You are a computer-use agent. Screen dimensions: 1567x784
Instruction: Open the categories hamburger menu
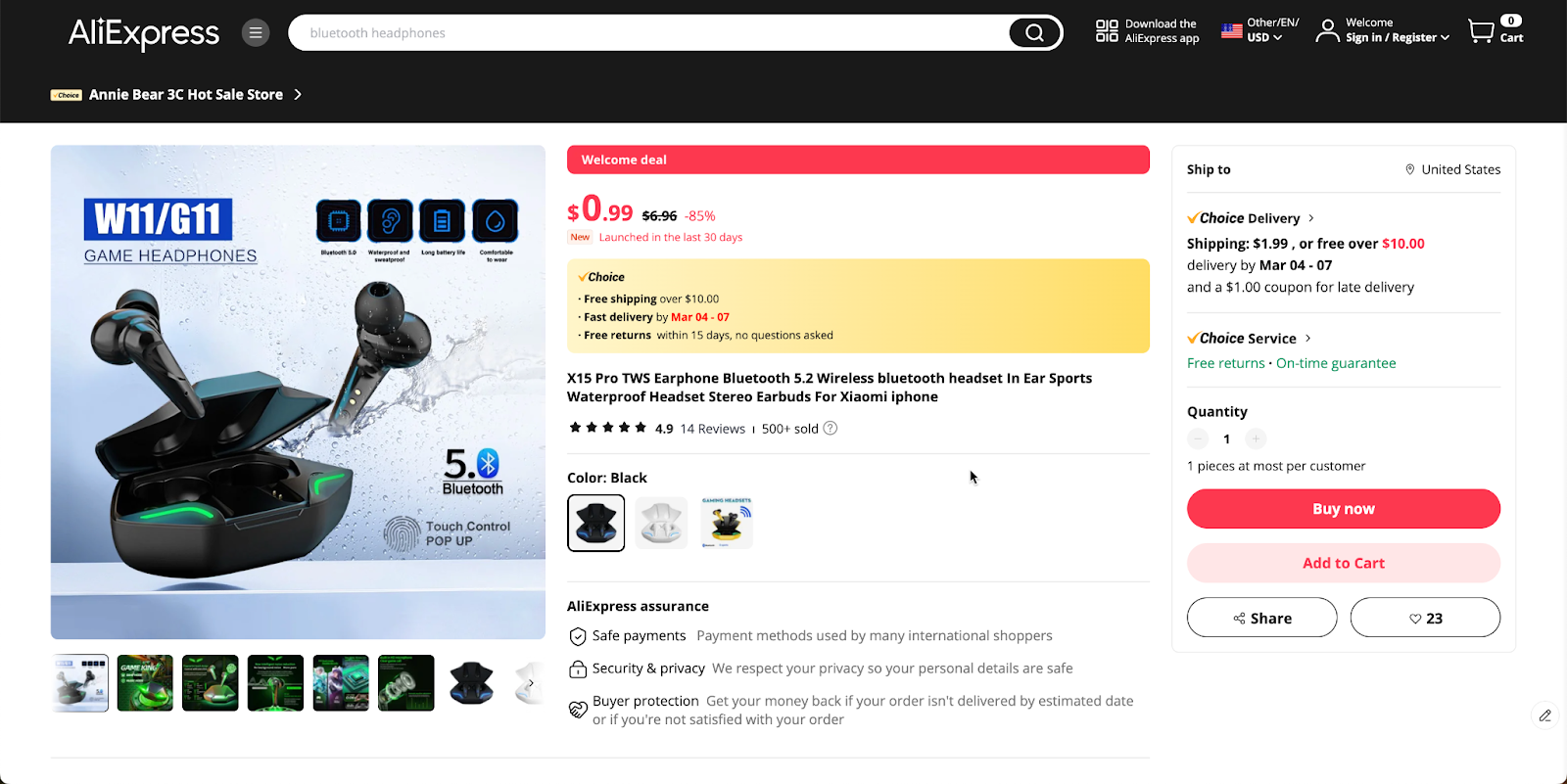pos(256,33)
